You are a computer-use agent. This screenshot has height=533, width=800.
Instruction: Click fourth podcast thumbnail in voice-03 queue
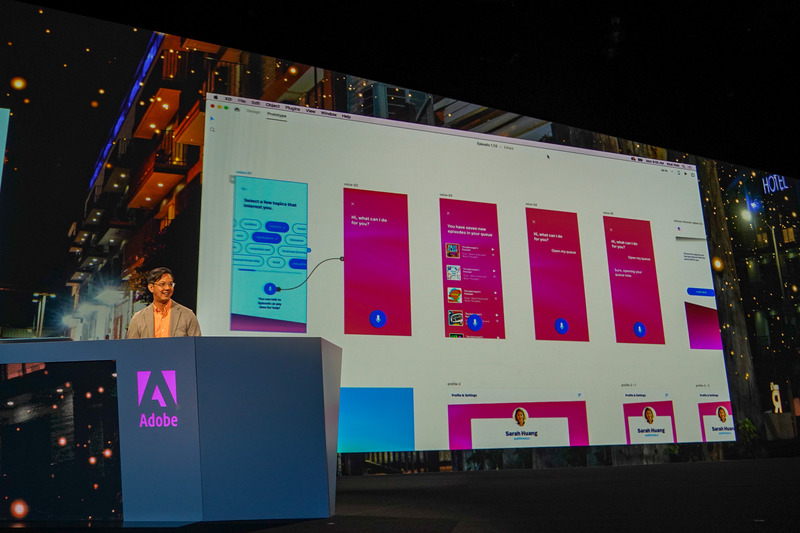456,318
